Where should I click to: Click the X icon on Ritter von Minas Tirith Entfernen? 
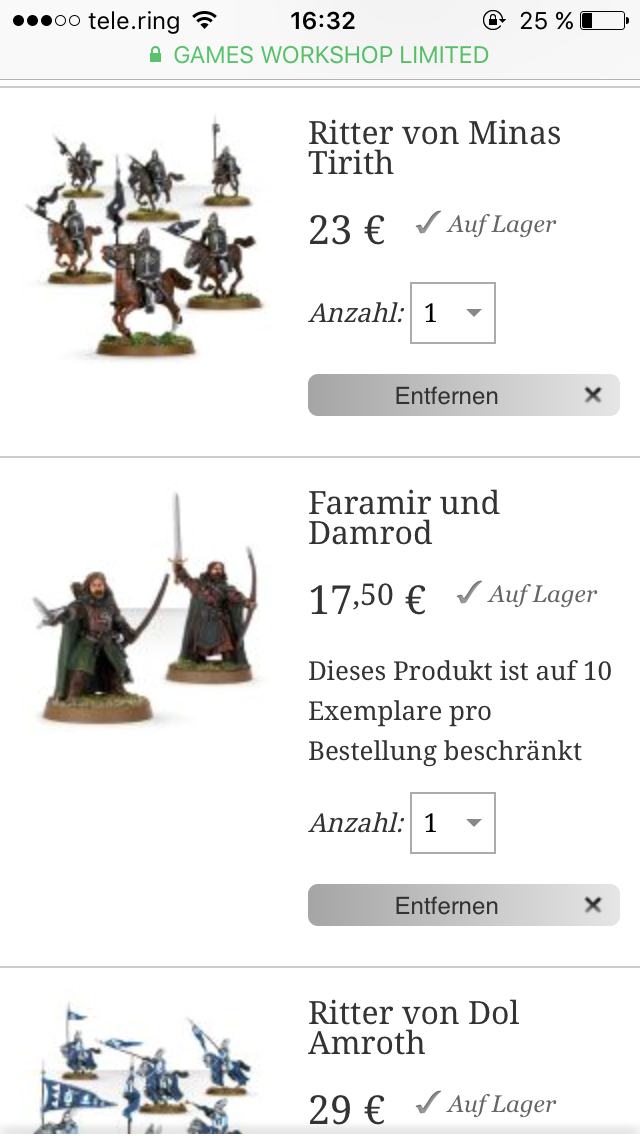[593, 395]
